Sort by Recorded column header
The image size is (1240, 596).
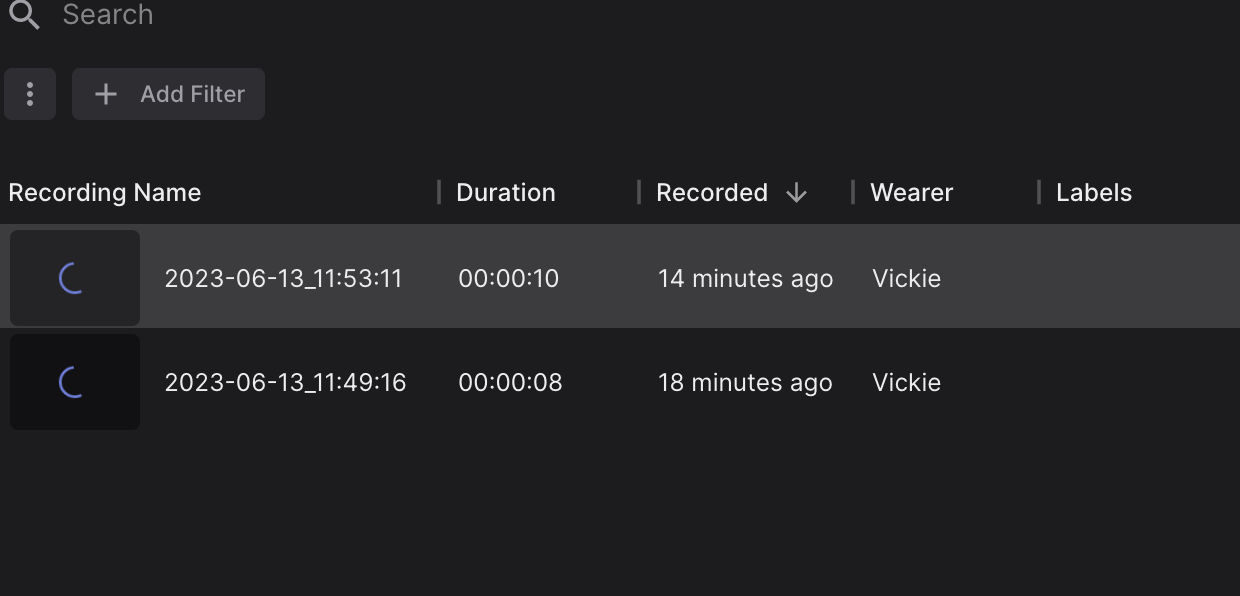[712, 193]
